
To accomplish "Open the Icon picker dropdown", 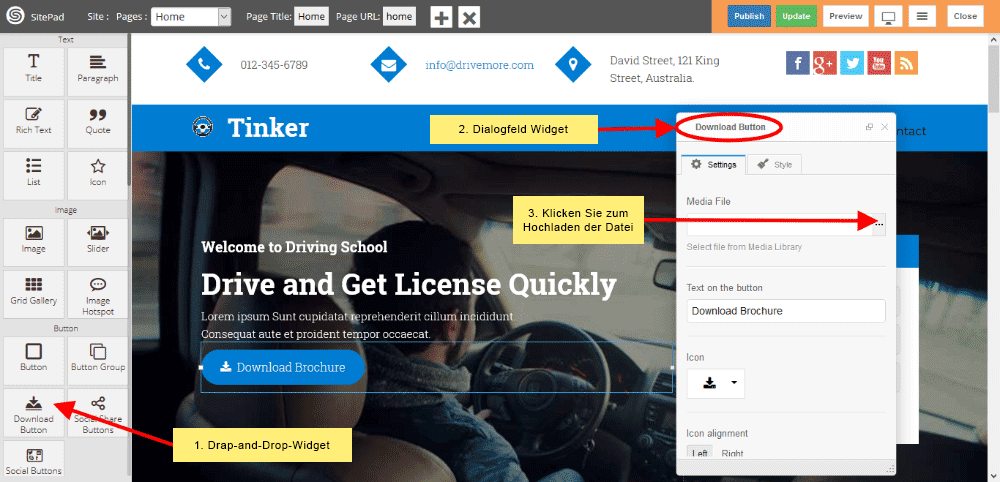I will click(716, 383).
